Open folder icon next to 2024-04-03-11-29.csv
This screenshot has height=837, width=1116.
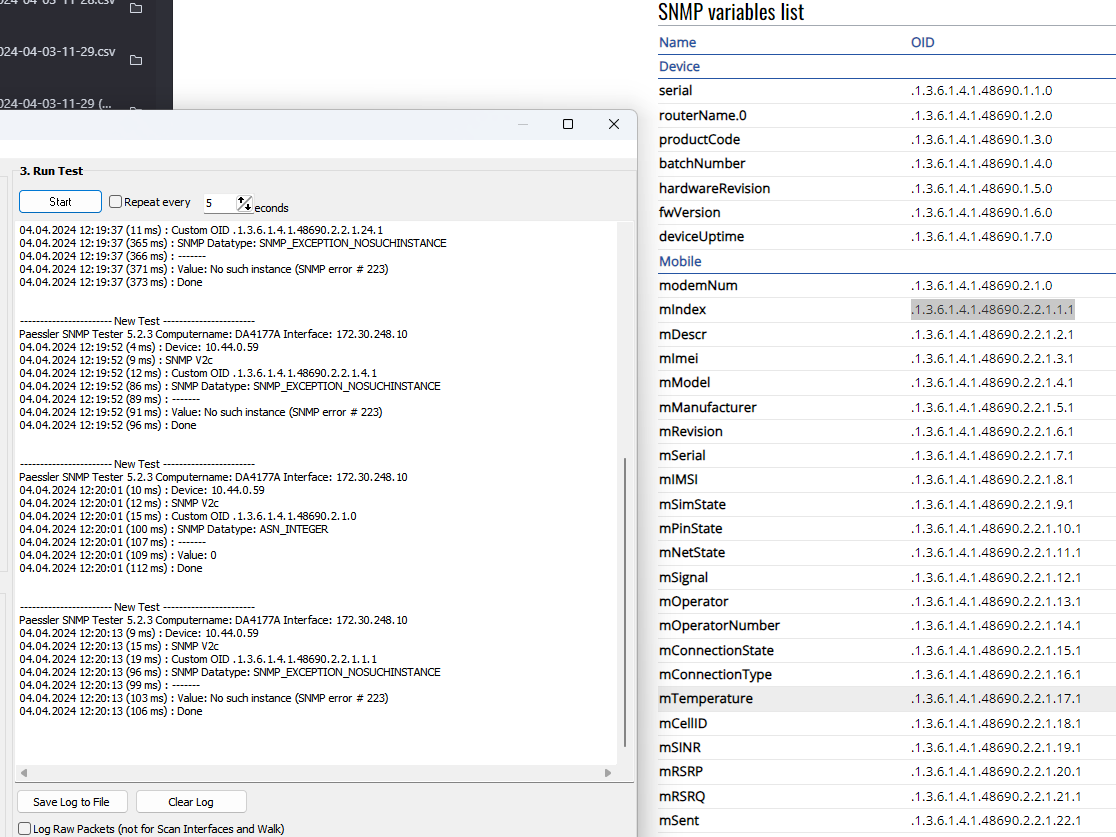[x=136, y=60]
